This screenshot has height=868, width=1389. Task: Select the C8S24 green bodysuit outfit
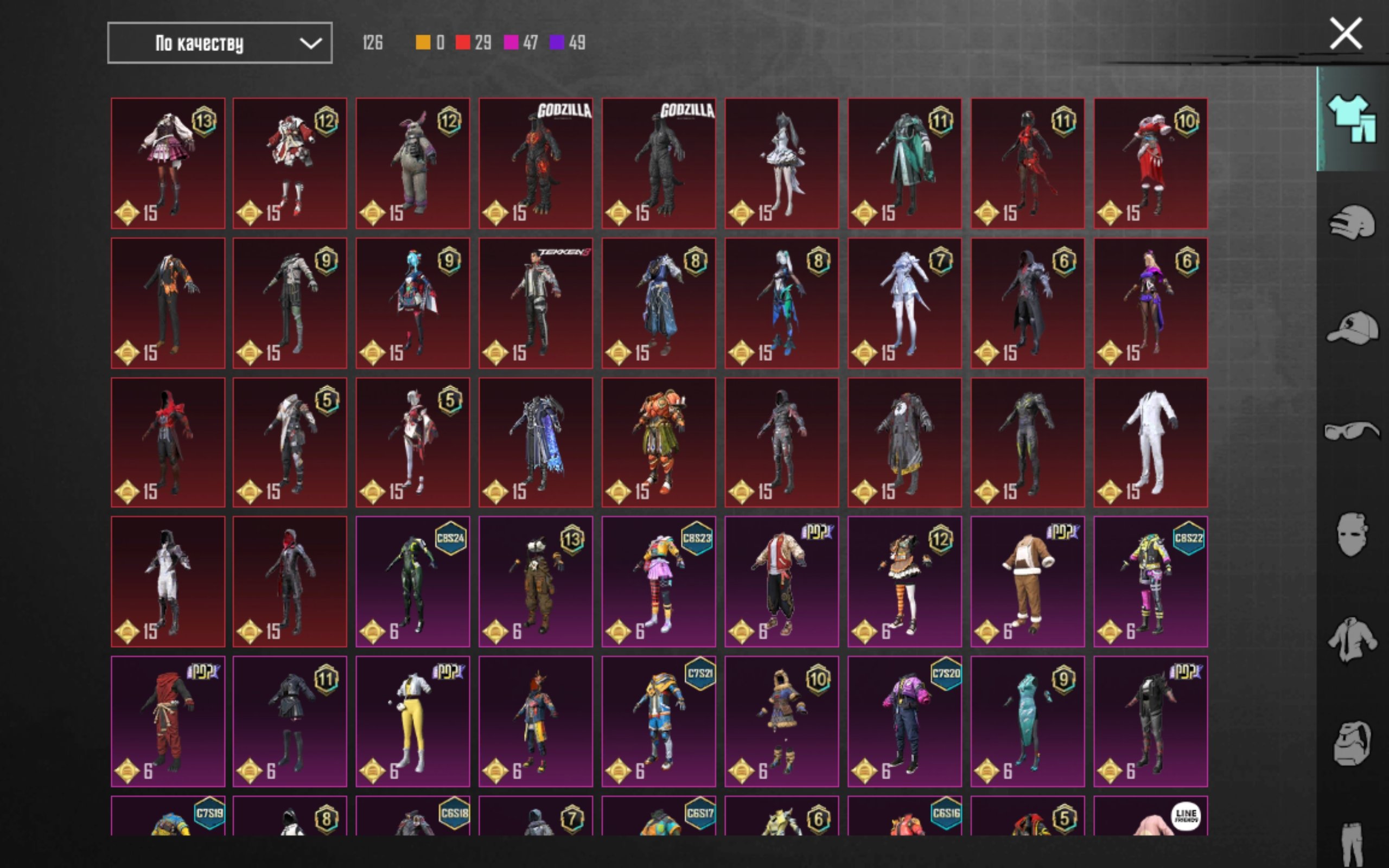[413, 582]
